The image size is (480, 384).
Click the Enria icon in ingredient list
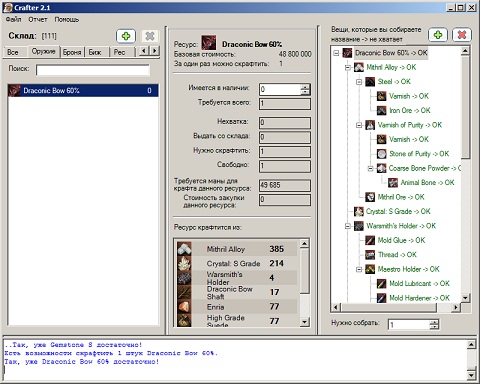pyautogui.click(x=184, y=306)
